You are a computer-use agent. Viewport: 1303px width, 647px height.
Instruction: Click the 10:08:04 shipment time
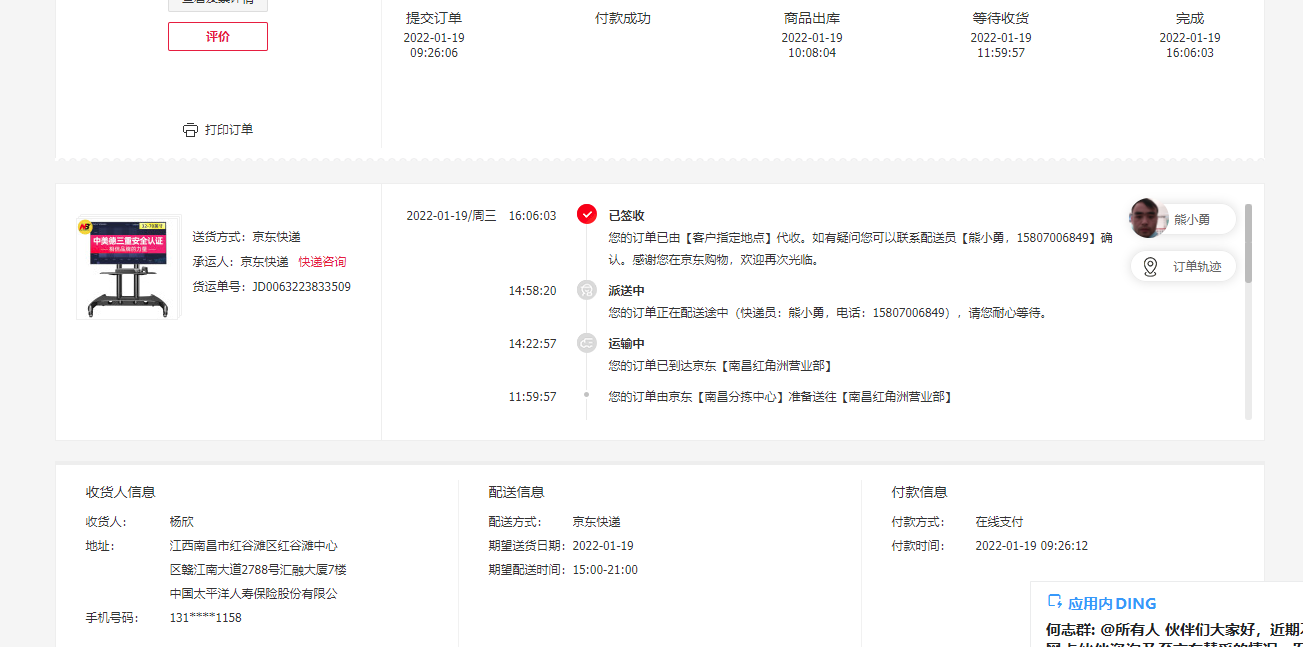812,53
